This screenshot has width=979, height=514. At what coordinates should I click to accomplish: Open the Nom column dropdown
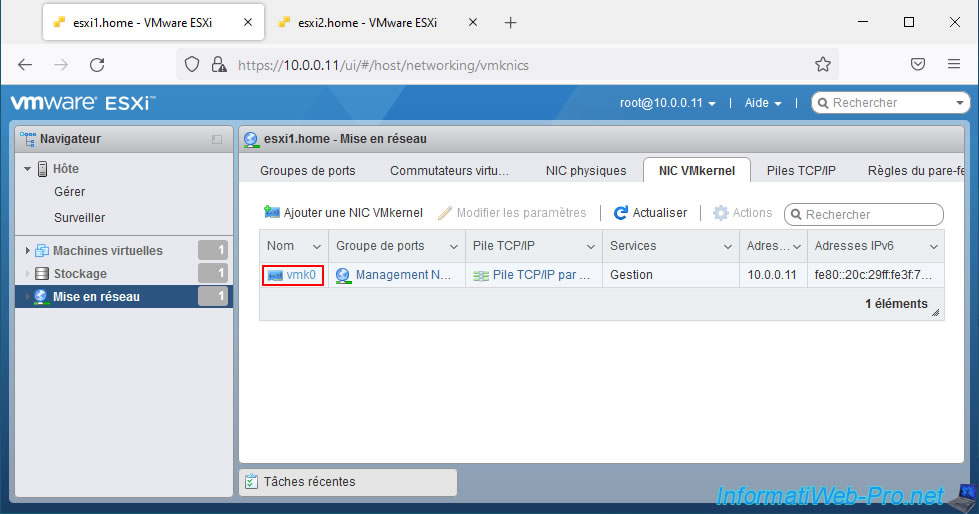tap(317, 247)
